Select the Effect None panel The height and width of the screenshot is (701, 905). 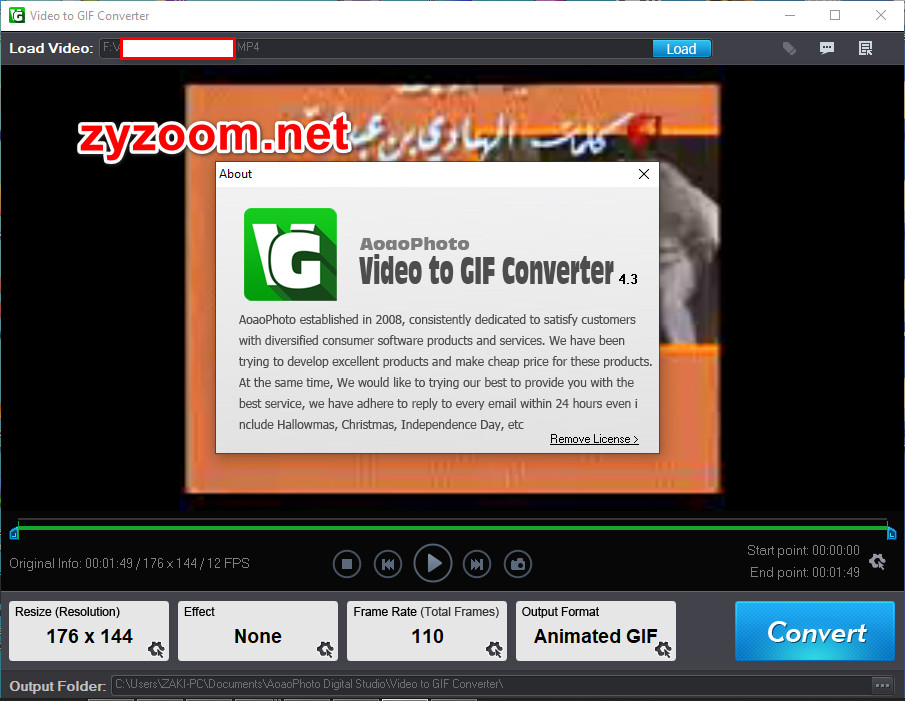(x=258, y=631)
